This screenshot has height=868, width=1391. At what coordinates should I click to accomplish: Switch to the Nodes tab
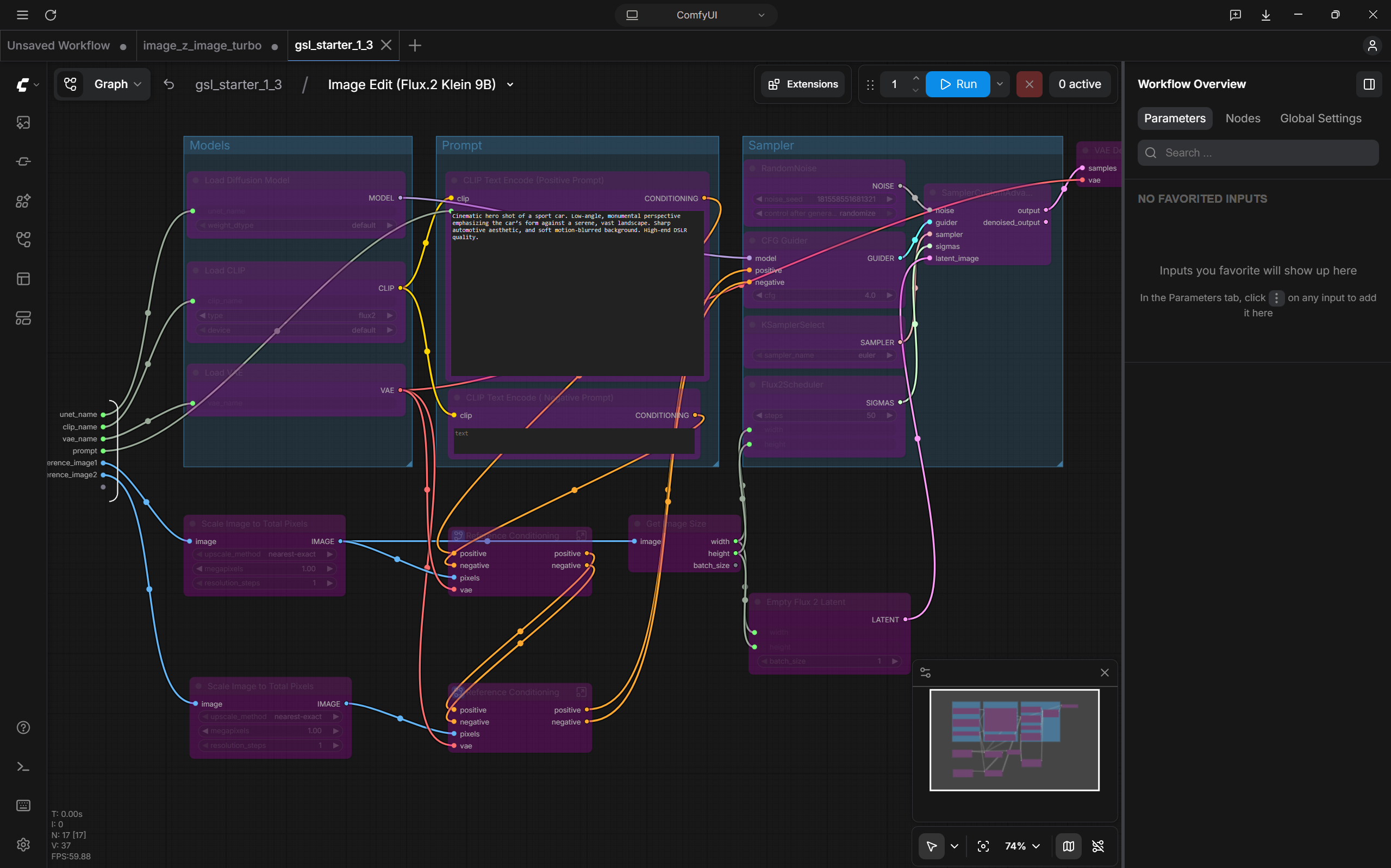pyautogui.click(x=1243, y=118)
